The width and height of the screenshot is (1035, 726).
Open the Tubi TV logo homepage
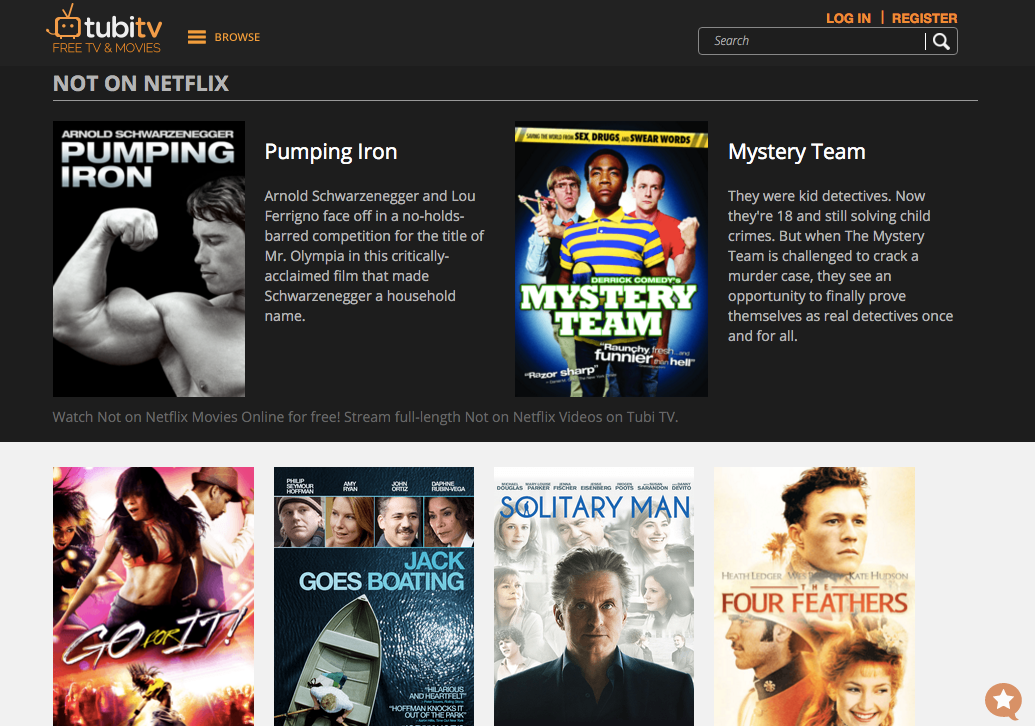(x=104, y=30)
